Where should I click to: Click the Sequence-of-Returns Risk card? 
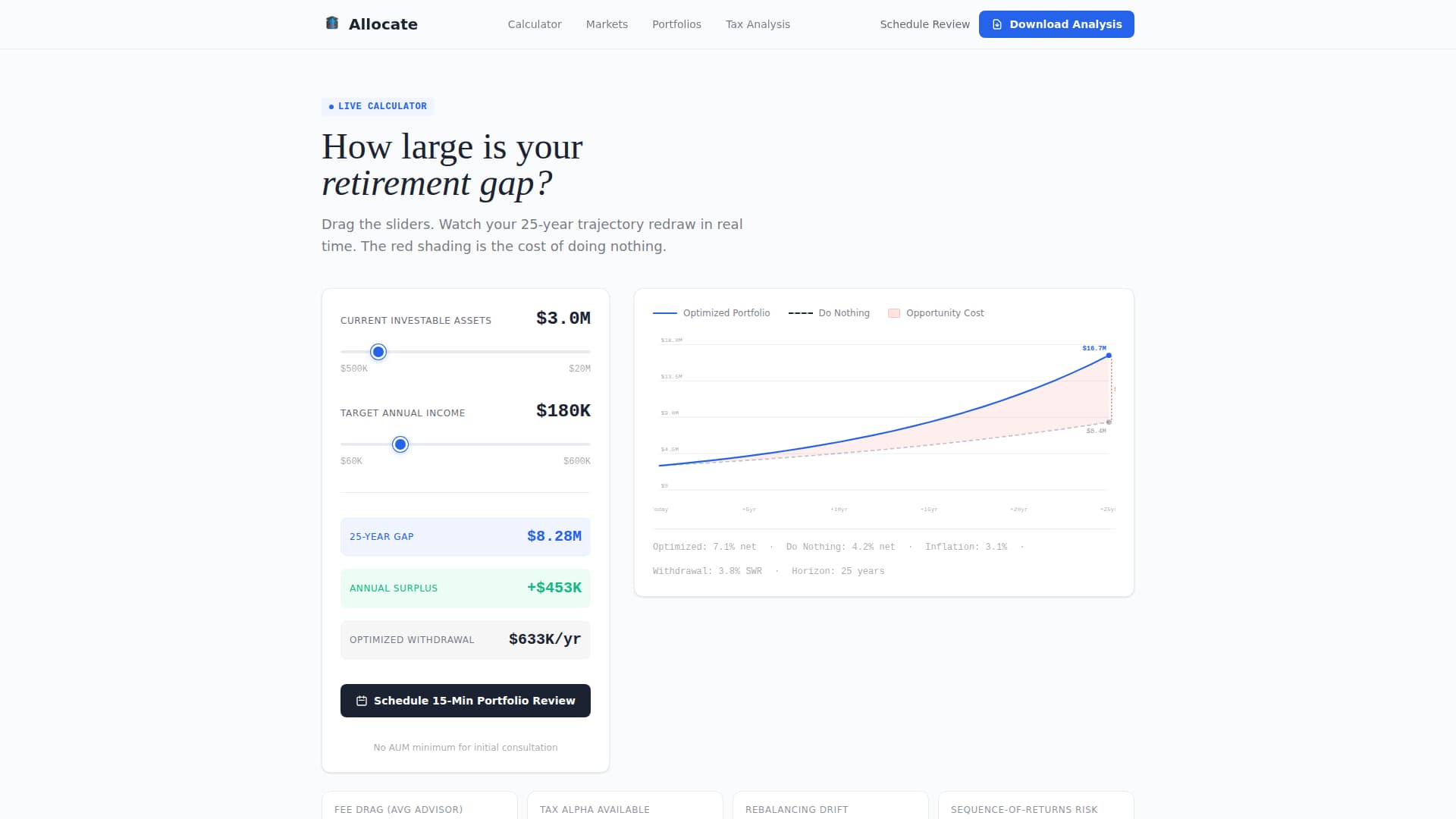click(x=1036, y=805)
